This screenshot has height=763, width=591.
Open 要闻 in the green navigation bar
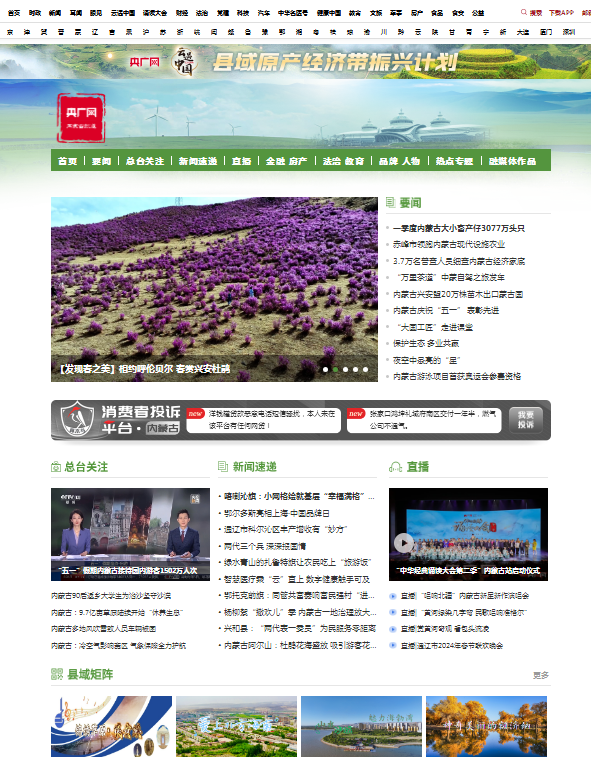click(x=102, y=161)
